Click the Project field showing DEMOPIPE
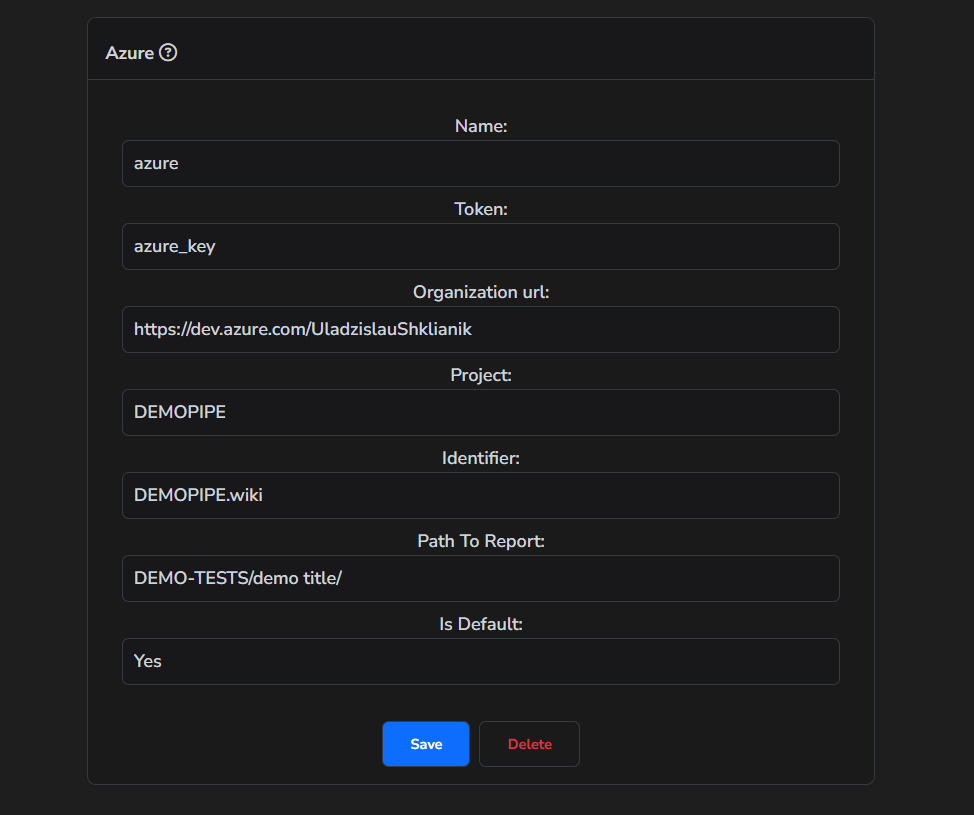The image size is (974, 815). click(480, 412)
